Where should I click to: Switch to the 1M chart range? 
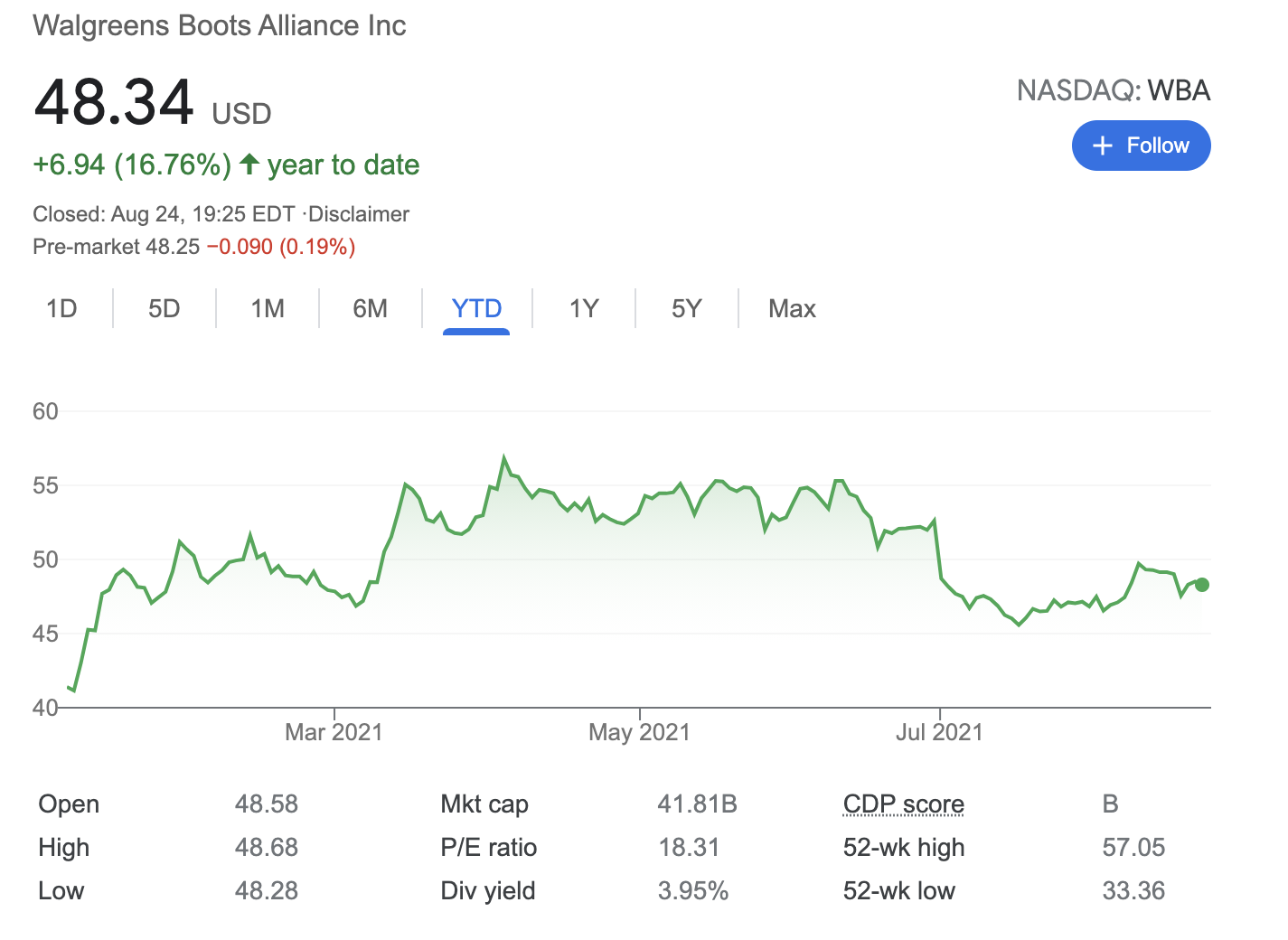pos(268,309)
